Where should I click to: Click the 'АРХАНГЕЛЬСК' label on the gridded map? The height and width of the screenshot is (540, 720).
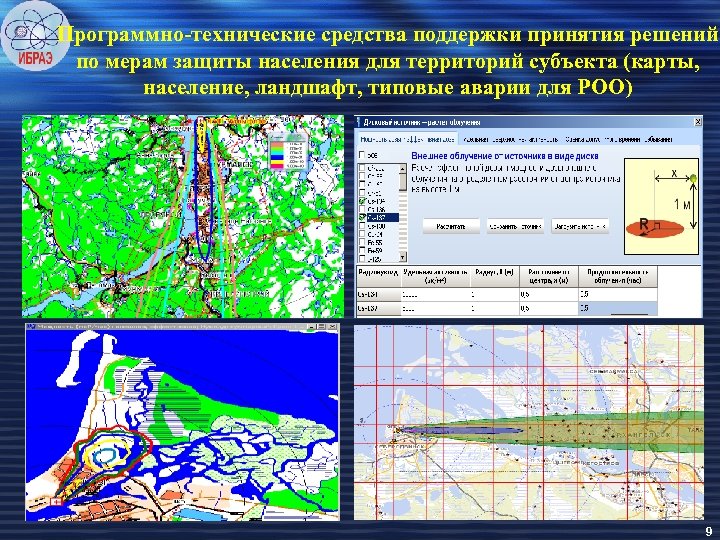click(640, 434)
